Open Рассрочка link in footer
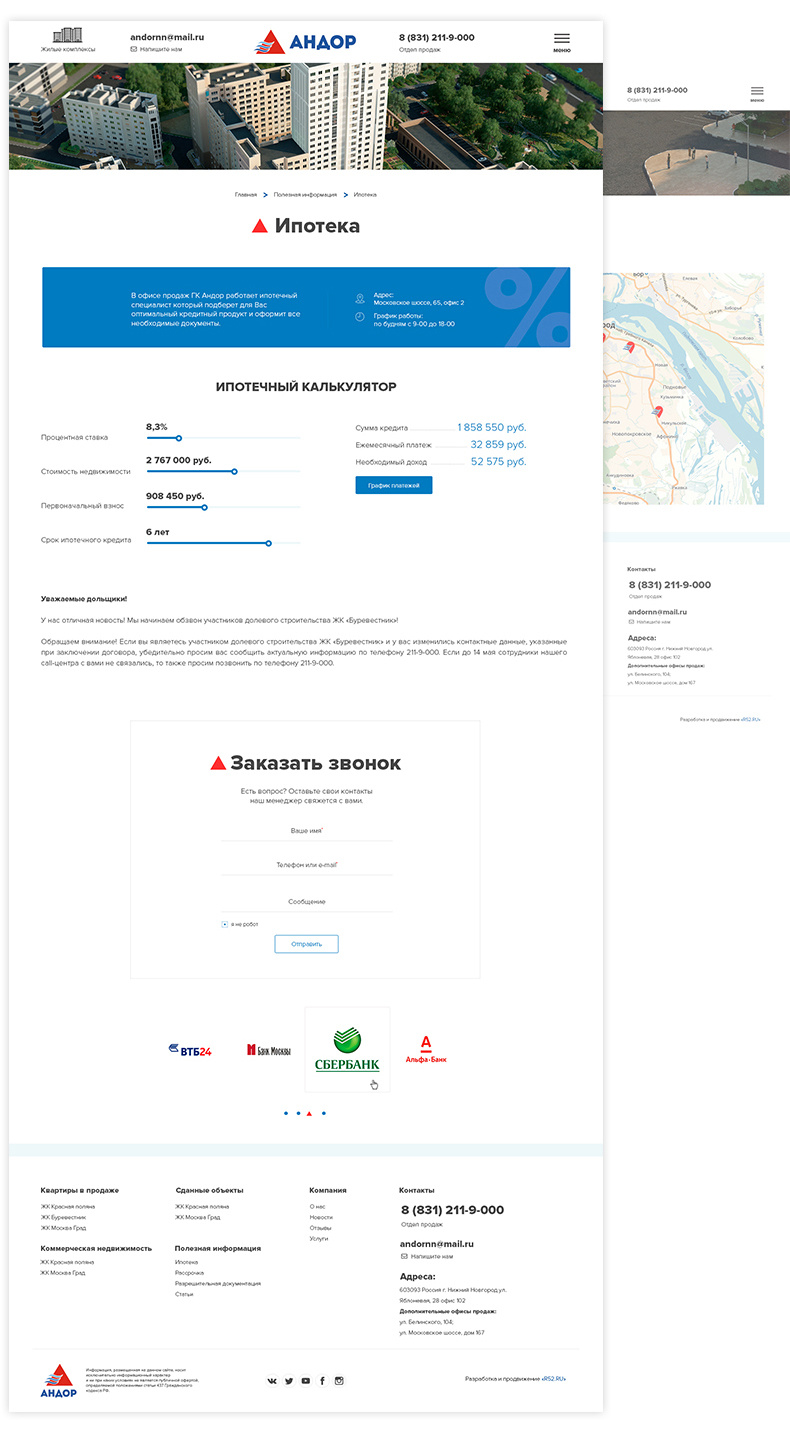This screenshot has height=1431, width=790. pos(189,1273)
